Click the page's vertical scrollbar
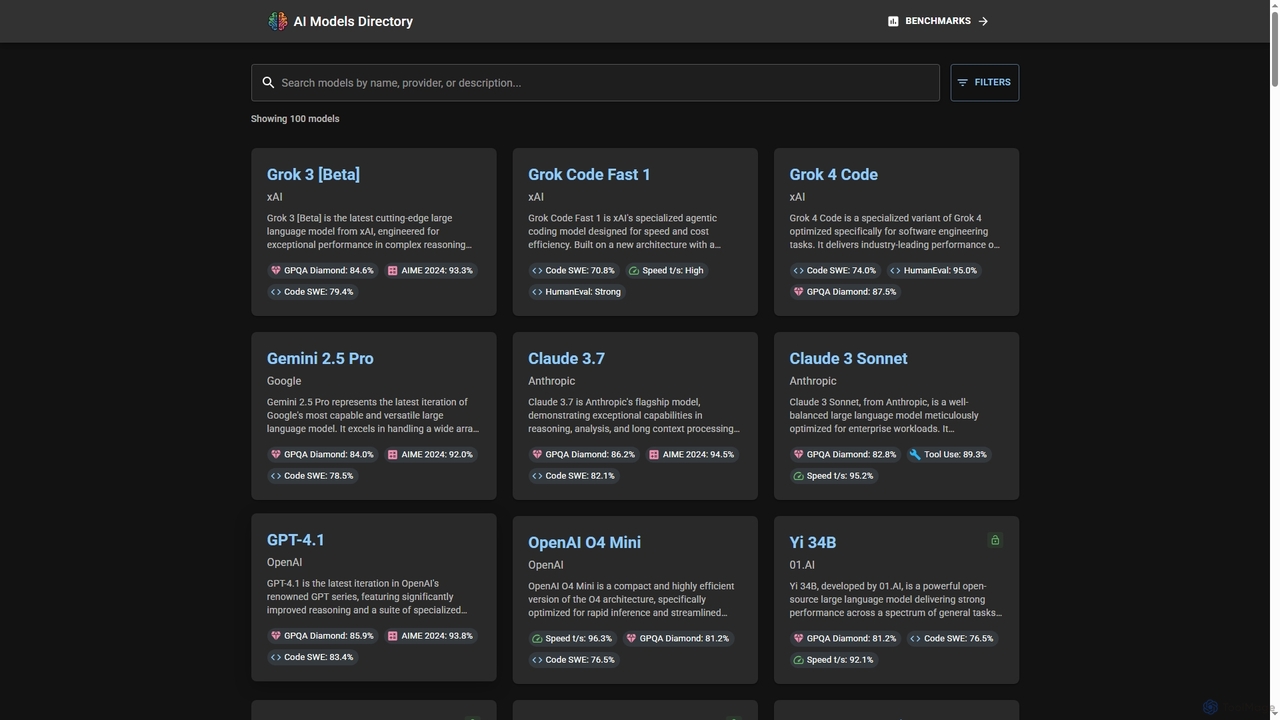 coord(1275,50)
